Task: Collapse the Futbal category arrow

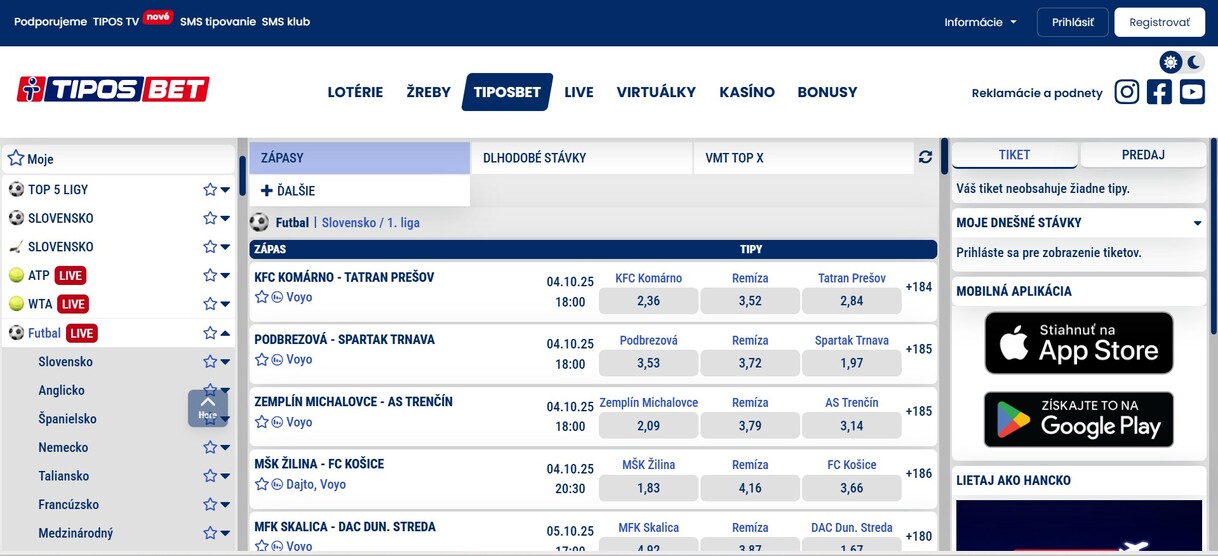Action: (x=225, y=333)
